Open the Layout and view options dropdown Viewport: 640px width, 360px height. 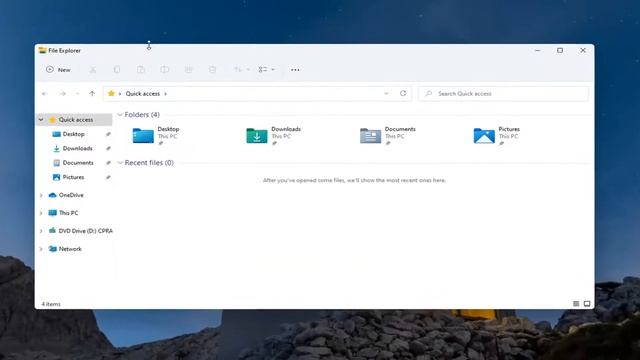[x=266, y=70]
